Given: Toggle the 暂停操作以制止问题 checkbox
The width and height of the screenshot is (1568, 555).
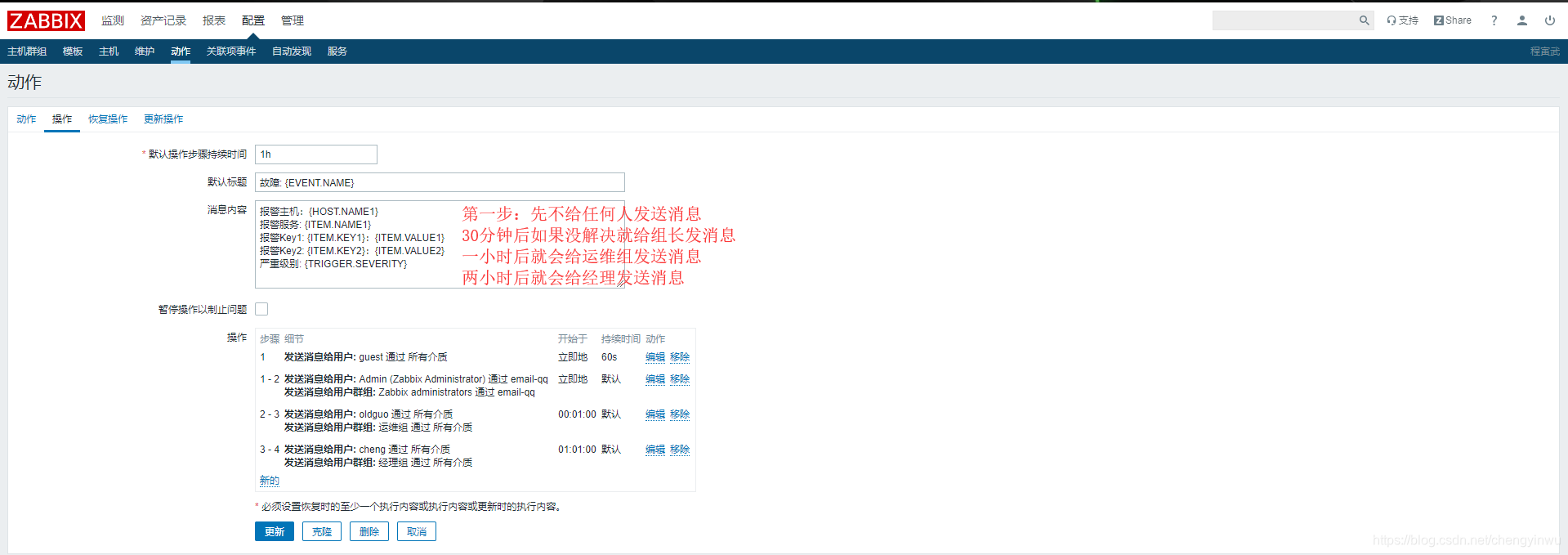Looking at the screenshot, I should [x=261, y=309].
